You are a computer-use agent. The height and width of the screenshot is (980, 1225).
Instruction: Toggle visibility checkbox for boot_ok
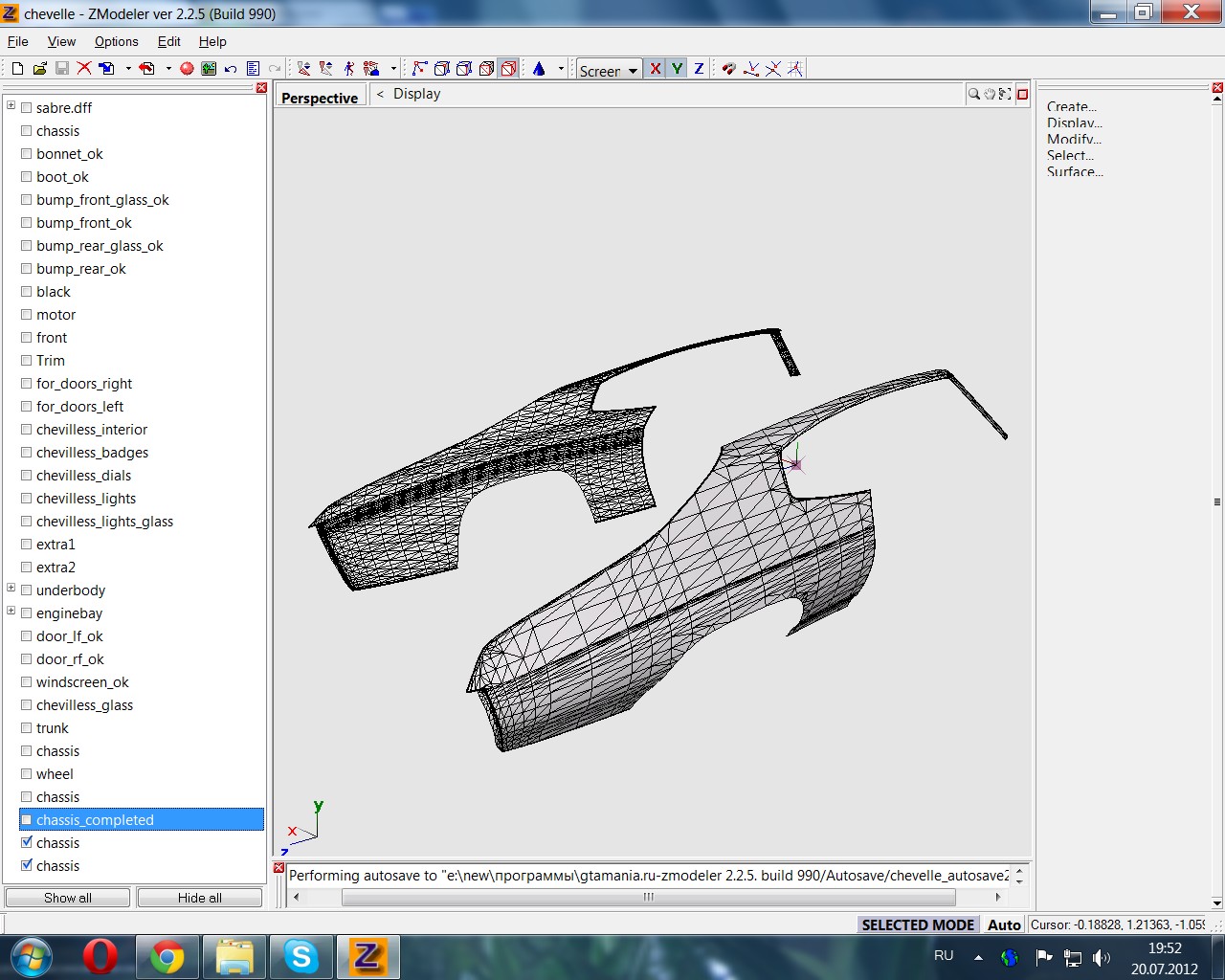pos(27,177)
